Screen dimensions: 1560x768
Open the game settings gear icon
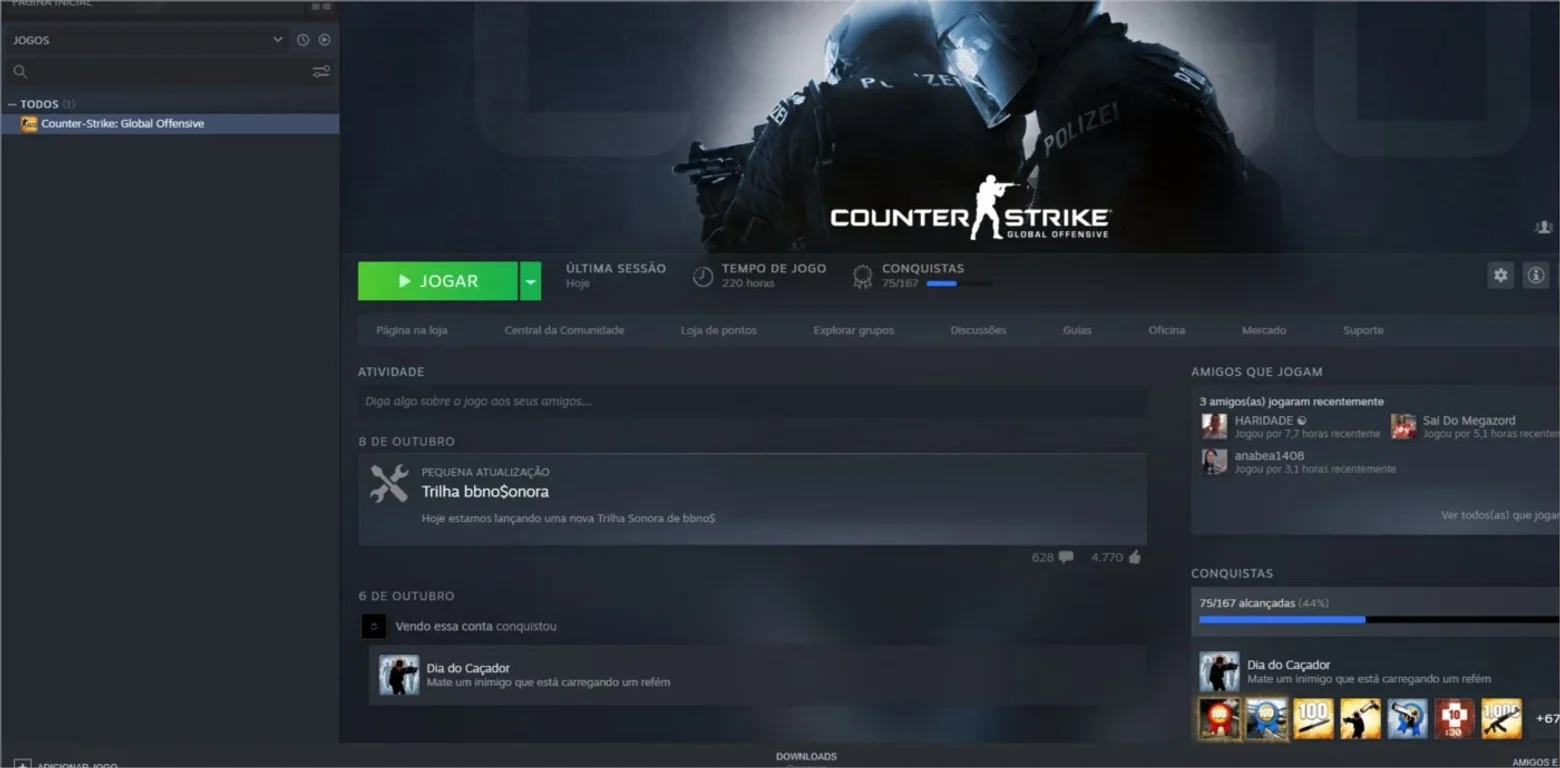pyautogui.click(x=1500, y=275)
